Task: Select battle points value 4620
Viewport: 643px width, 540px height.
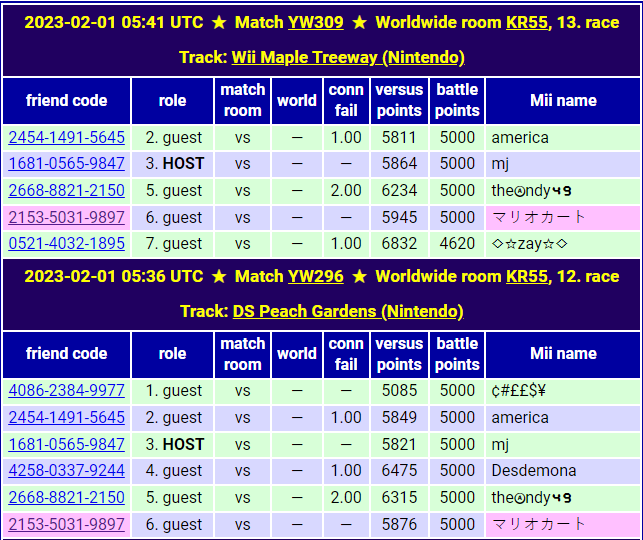Action: coord(457,244)
